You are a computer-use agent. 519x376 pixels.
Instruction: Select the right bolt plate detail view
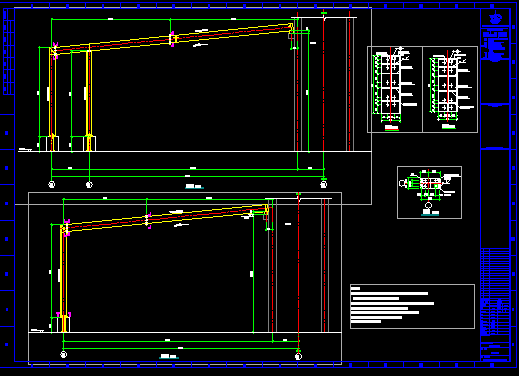tap(450, 89)
